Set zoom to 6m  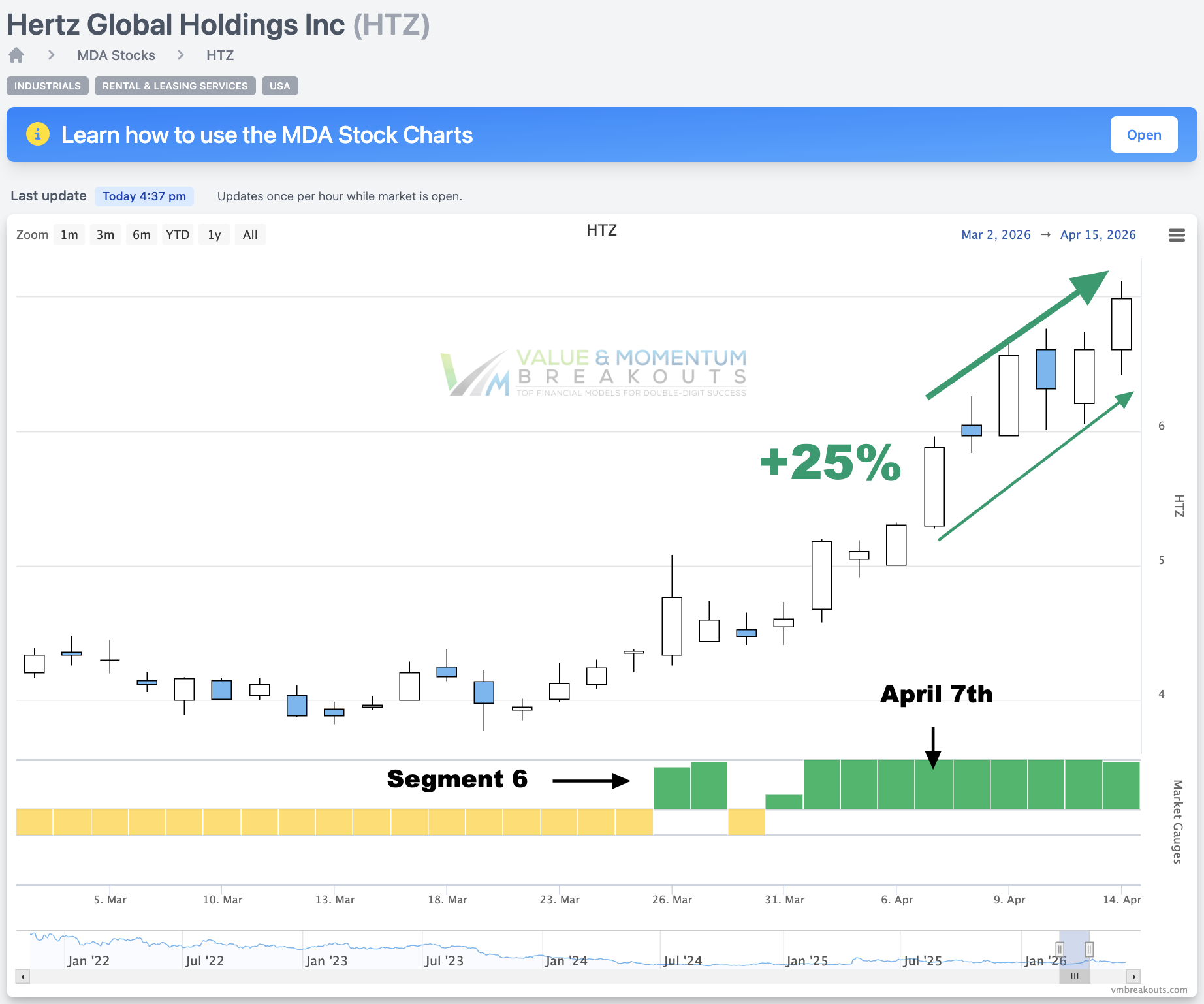pyautogui.click(x=142, y=235)
